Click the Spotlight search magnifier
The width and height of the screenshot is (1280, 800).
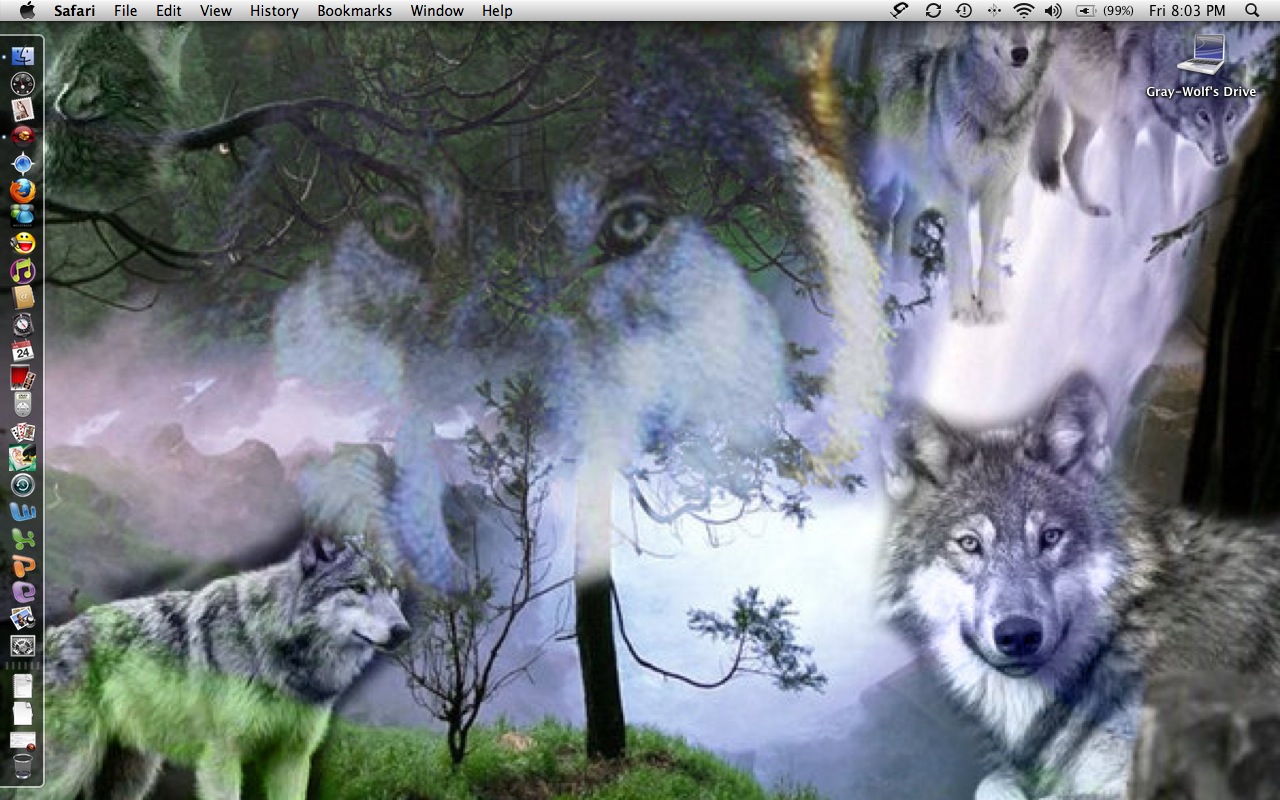[1252, 10]
